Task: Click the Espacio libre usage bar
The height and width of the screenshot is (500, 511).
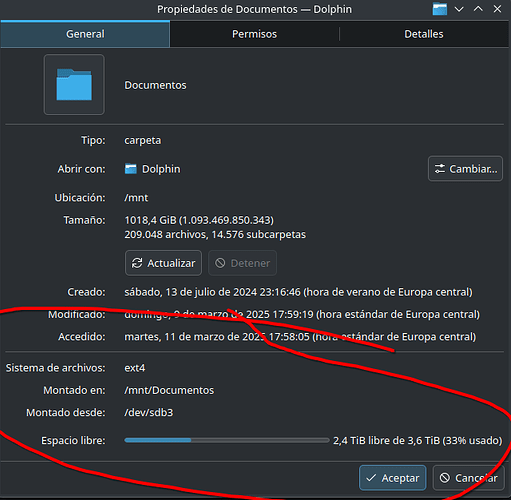Action: pos(227,440)
